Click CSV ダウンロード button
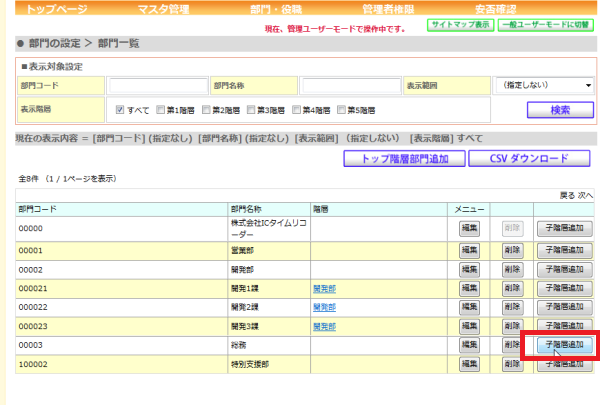This screenshot has width=600, height=405. click(529, 158)
